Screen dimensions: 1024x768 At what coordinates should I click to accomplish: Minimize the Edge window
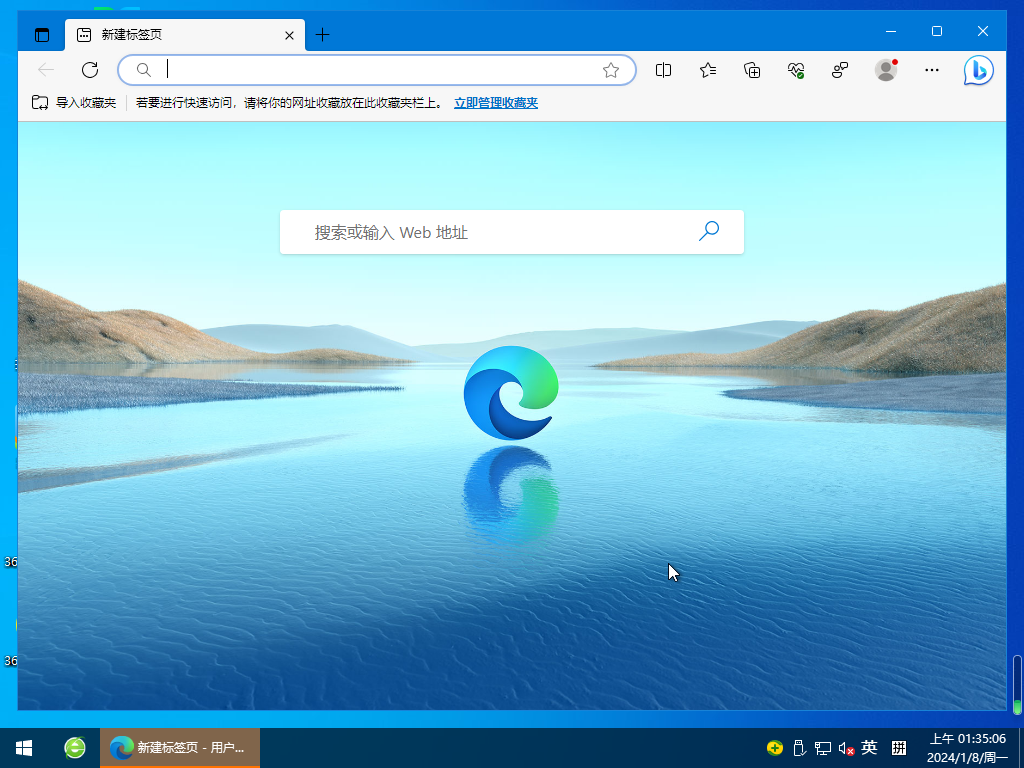(x=891, y=31)
